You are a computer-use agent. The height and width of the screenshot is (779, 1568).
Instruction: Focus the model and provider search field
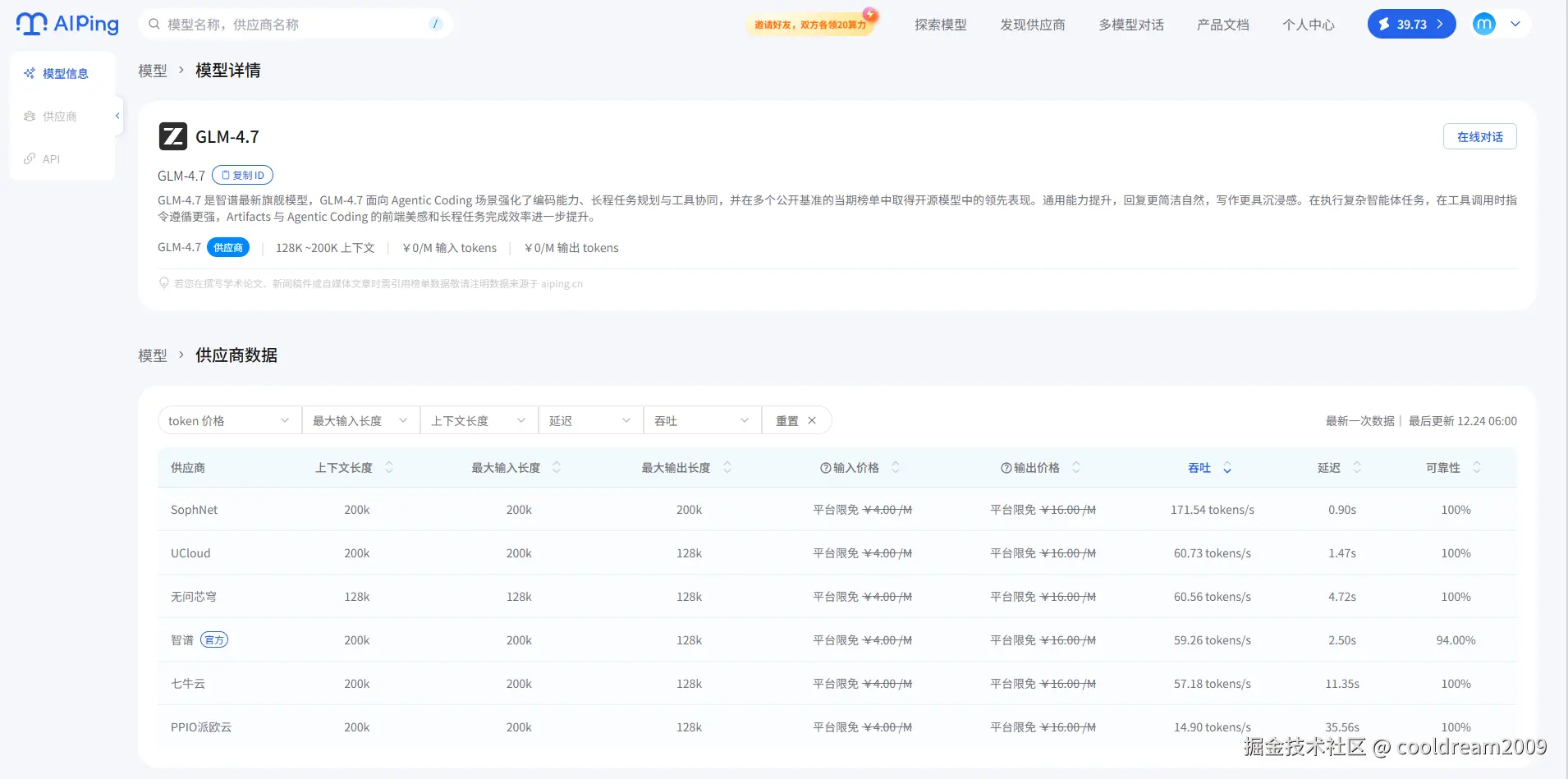[296, 24]
